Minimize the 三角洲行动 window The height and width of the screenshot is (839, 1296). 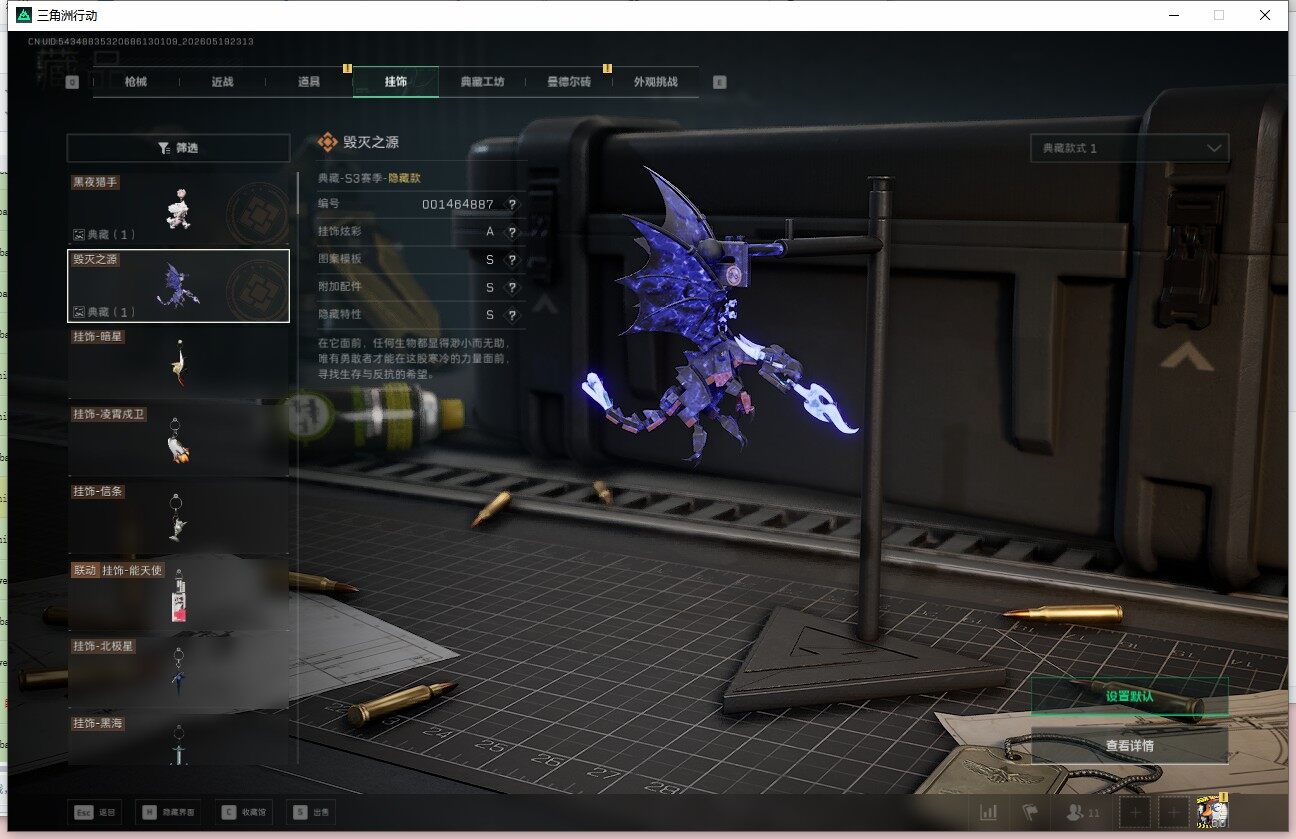(x=1172, y=15)
